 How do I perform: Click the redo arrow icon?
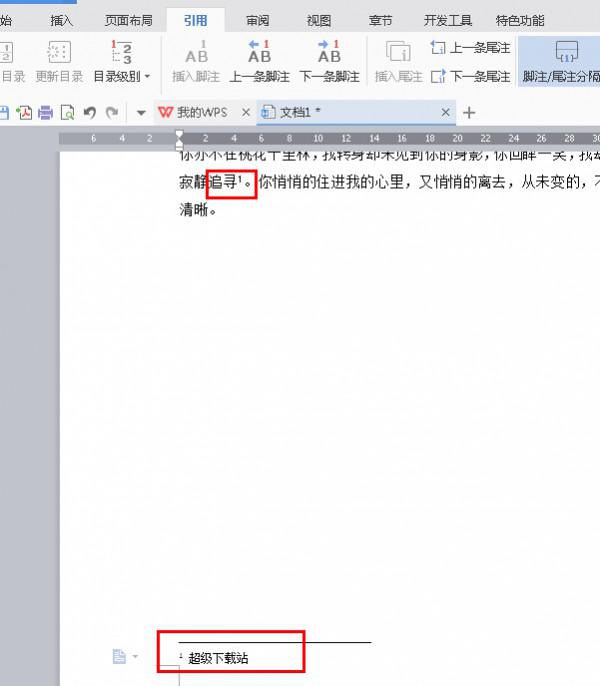[112, 113]
